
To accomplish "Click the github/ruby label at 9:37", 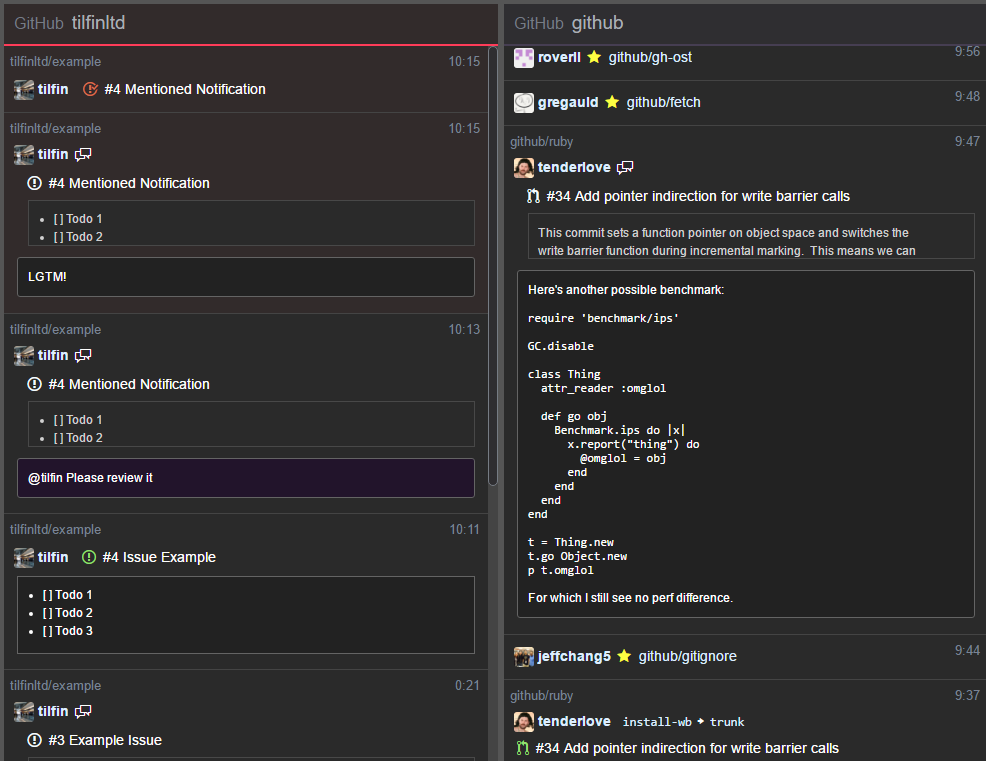I will click(541, 696).
